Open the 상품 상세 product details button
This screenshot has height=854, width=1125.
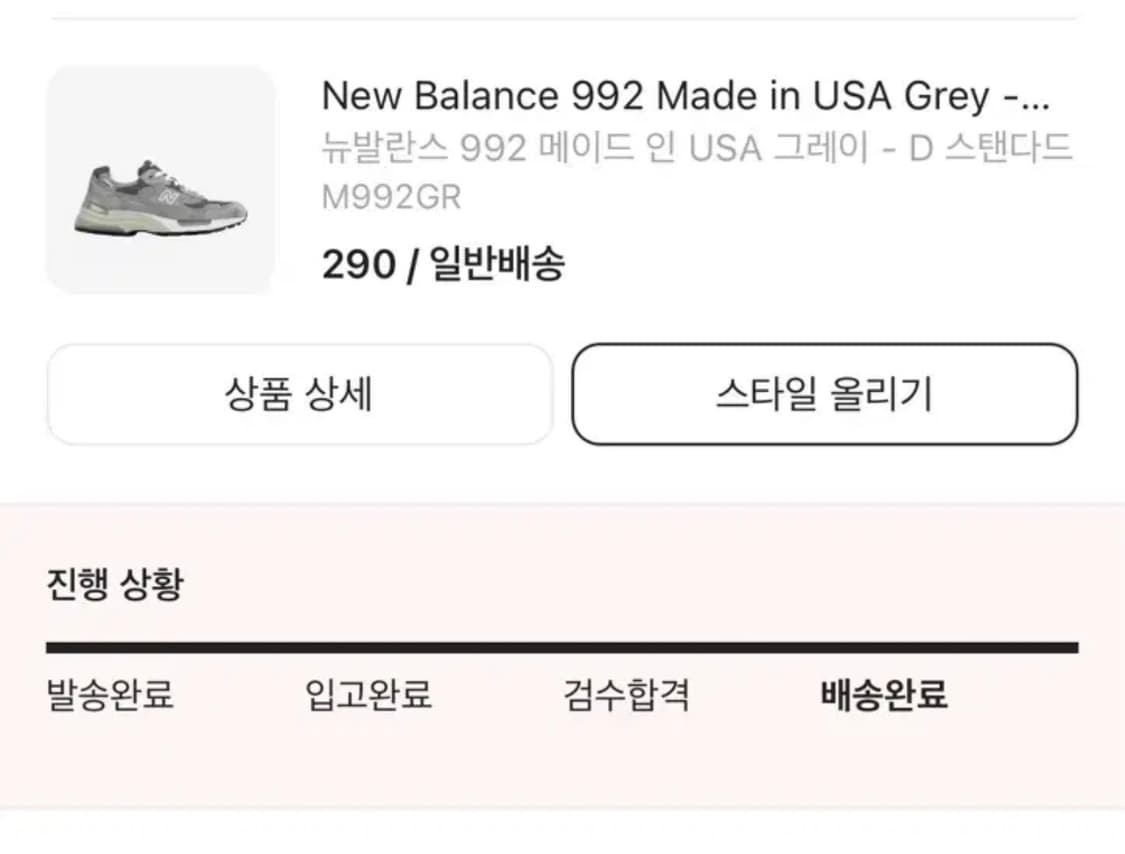299,394
